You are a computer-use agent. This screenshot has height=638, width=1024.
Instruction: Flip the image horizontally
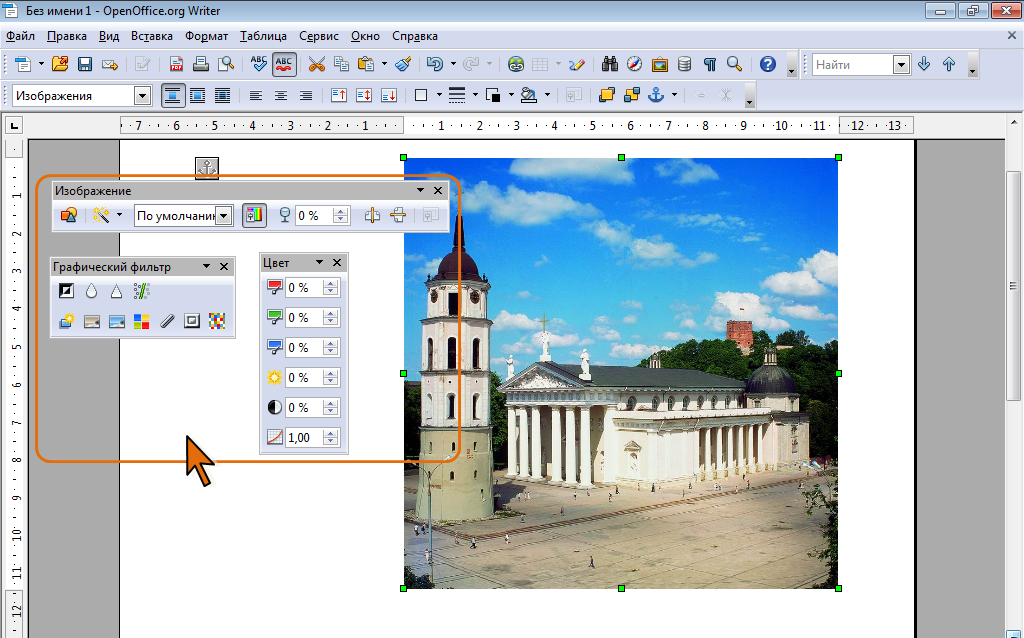point(372,215)
